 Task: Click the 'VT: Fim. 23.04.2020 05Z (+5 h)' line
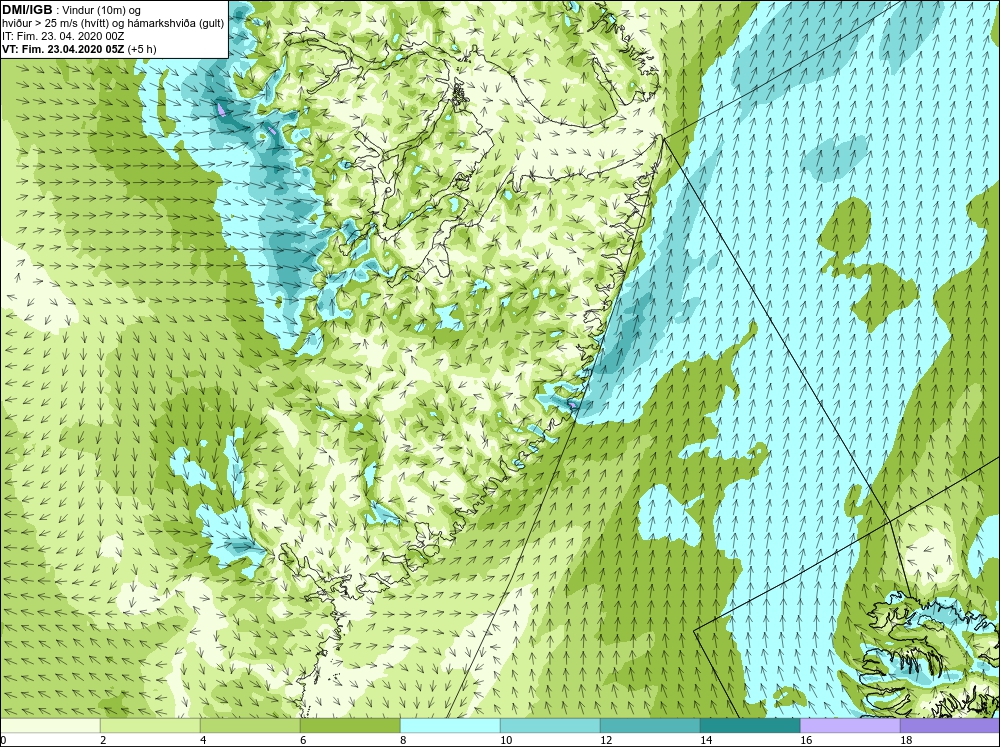click(x=79, y=49)
